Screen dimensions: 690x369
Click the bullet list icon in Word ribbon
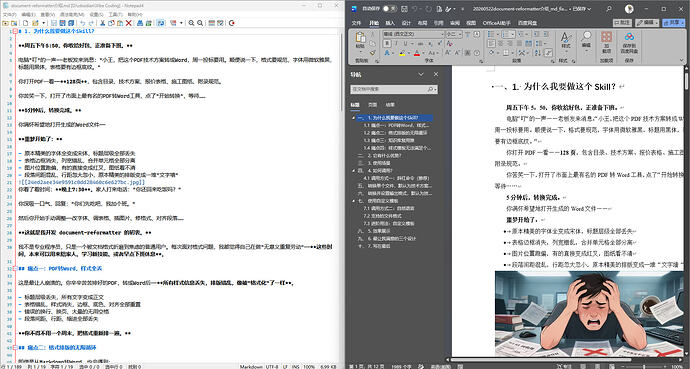[491, 34]
